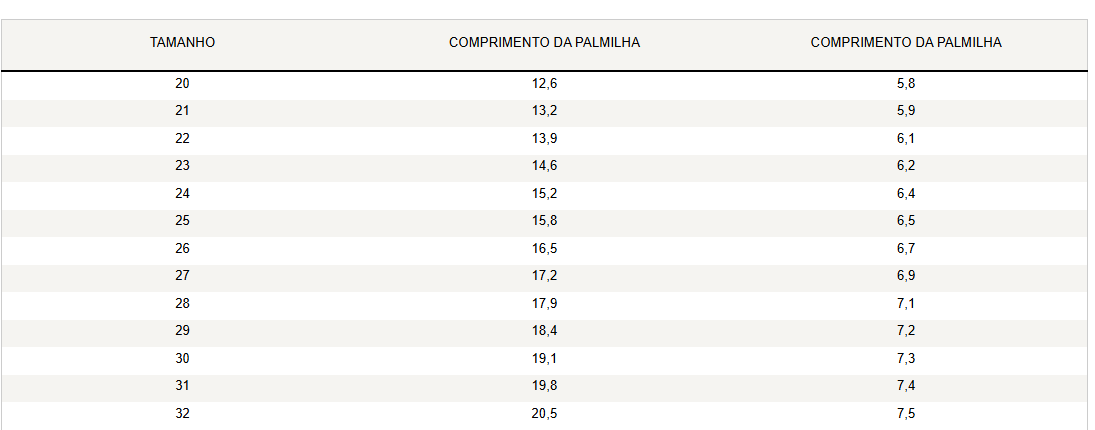Click the column header above the 12,6 value
1095x430 pixels.
pyautogui.click(x=544, y=43)
